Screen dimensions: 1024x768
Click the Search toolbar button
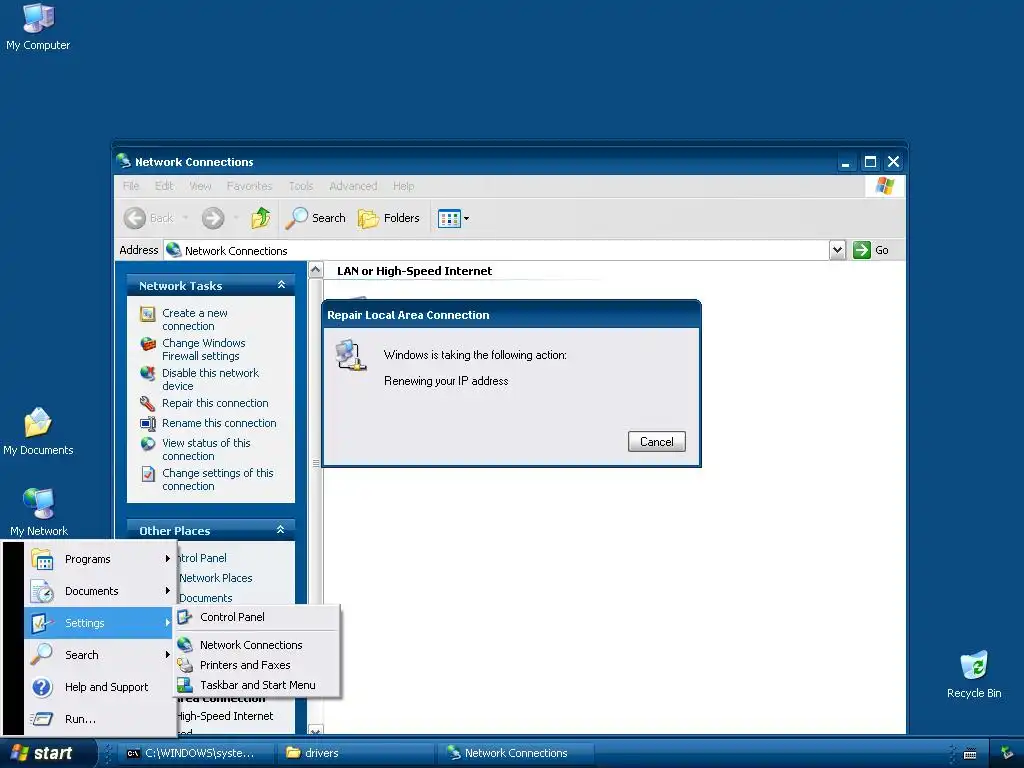[x=316, y=218]
